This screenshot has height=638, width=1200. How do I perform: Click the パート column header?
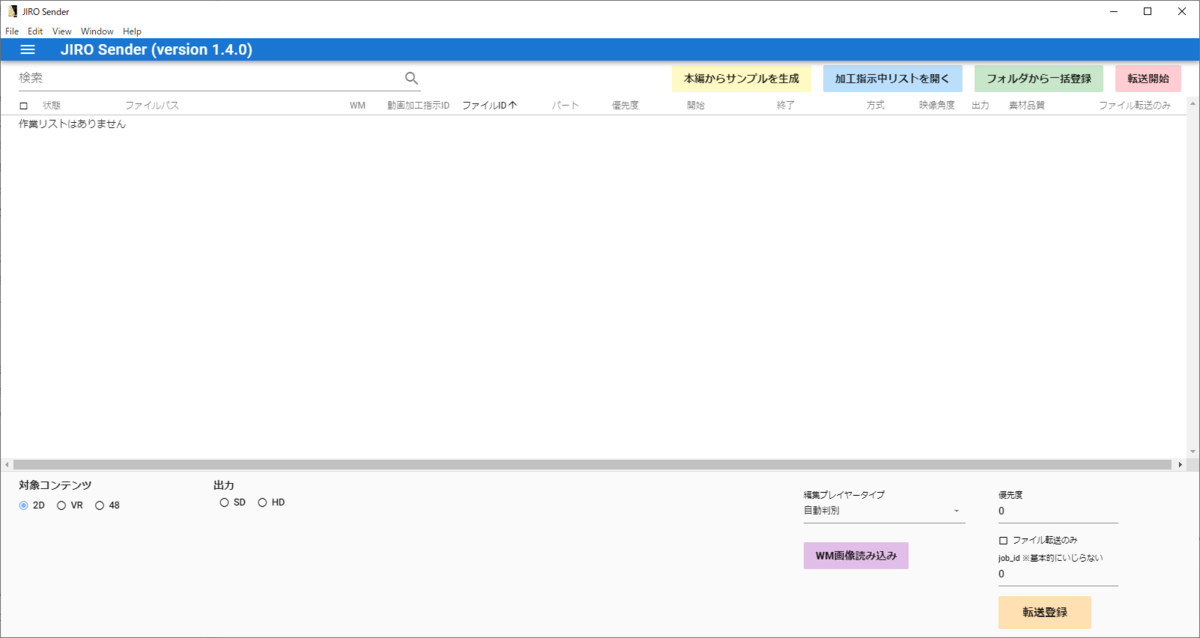coord(565,105)
